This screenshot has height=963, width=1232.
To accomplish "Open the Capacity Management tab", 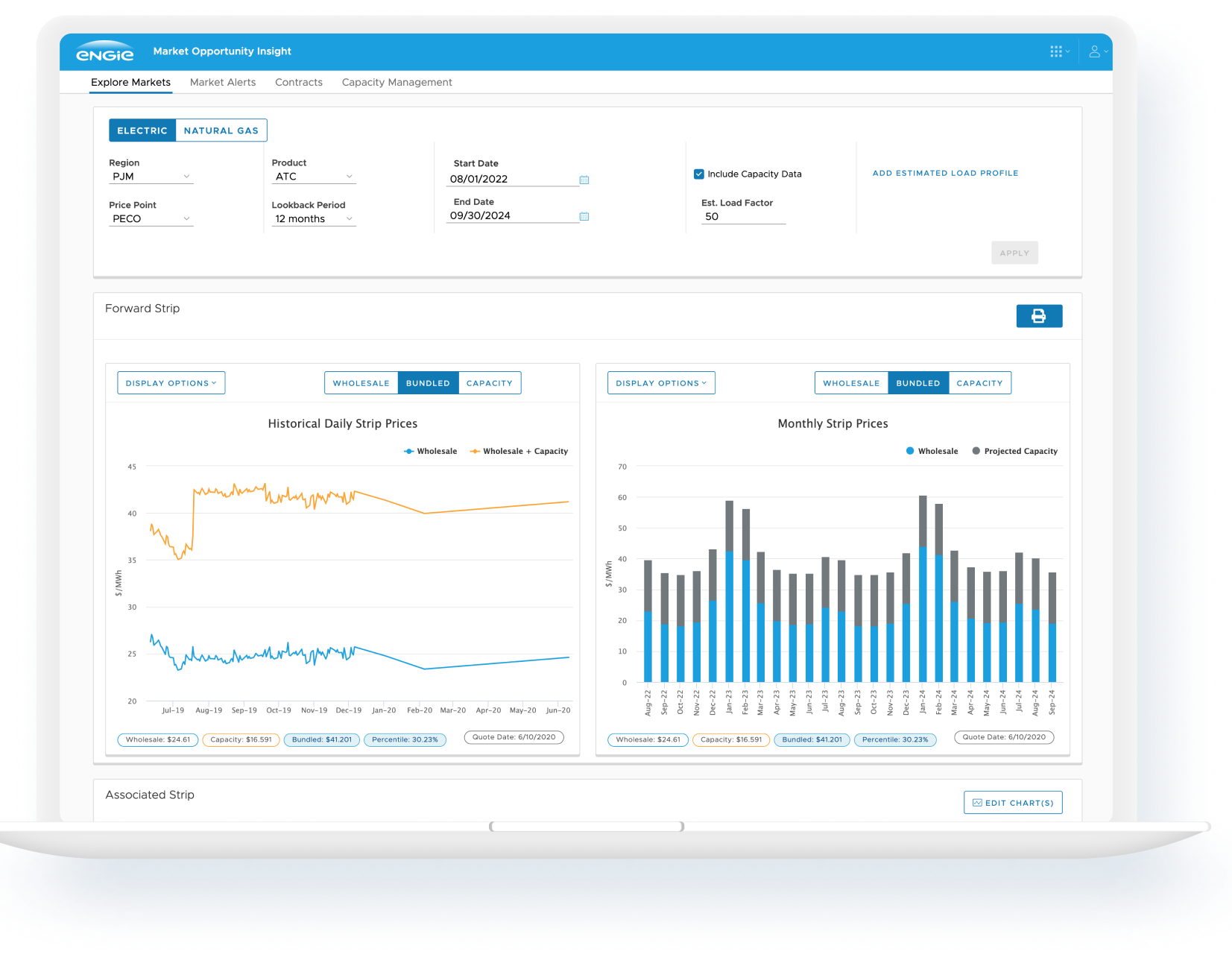I will pos(397,82).
